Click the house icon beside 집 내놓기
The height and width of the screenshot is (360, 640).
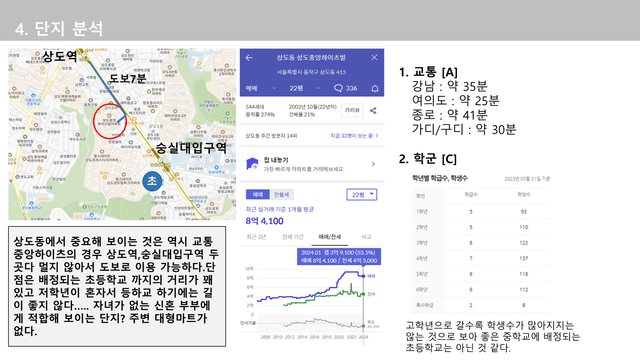(x=252, y=164)
